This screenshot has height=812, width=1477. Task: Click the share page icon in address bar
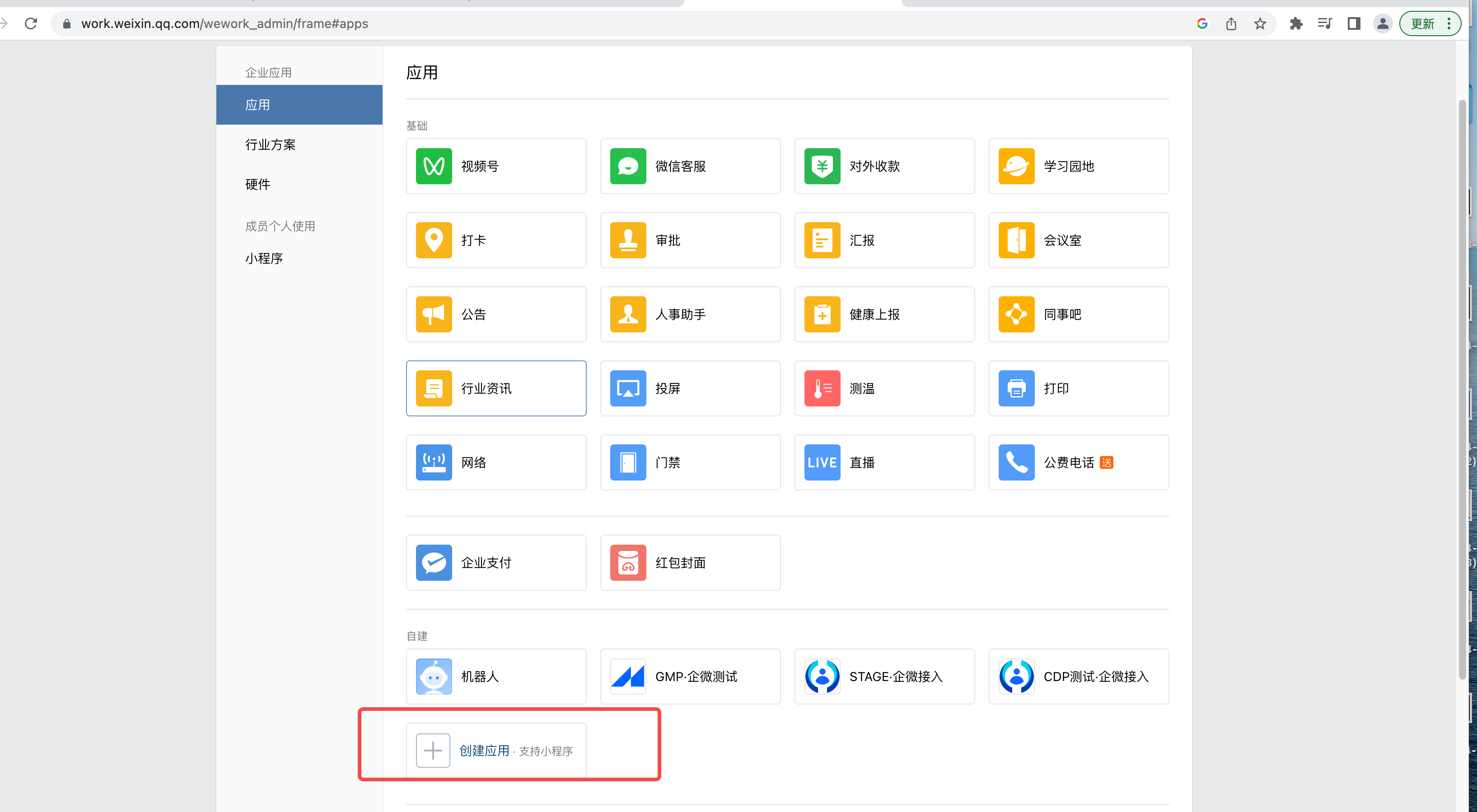[1231, 23]
